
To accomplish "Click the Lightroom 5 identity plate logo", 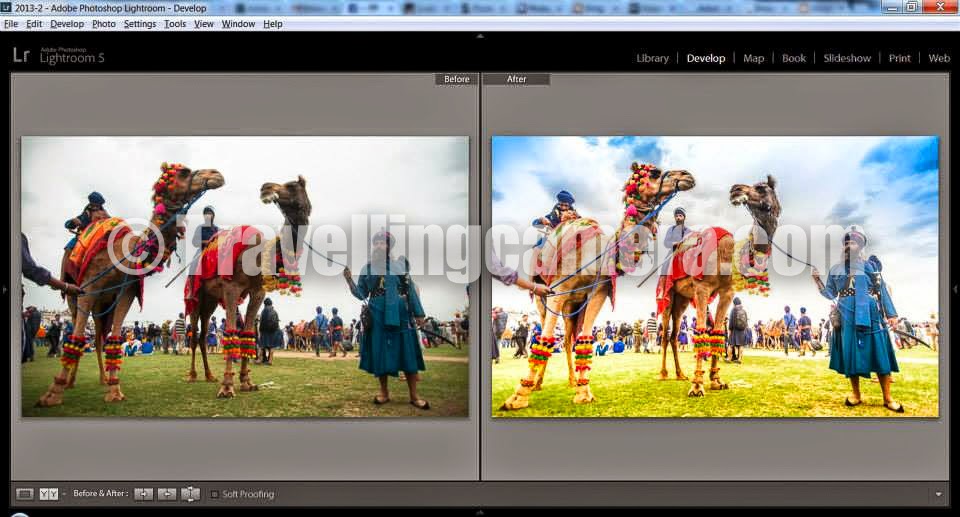I will point(59,56).
